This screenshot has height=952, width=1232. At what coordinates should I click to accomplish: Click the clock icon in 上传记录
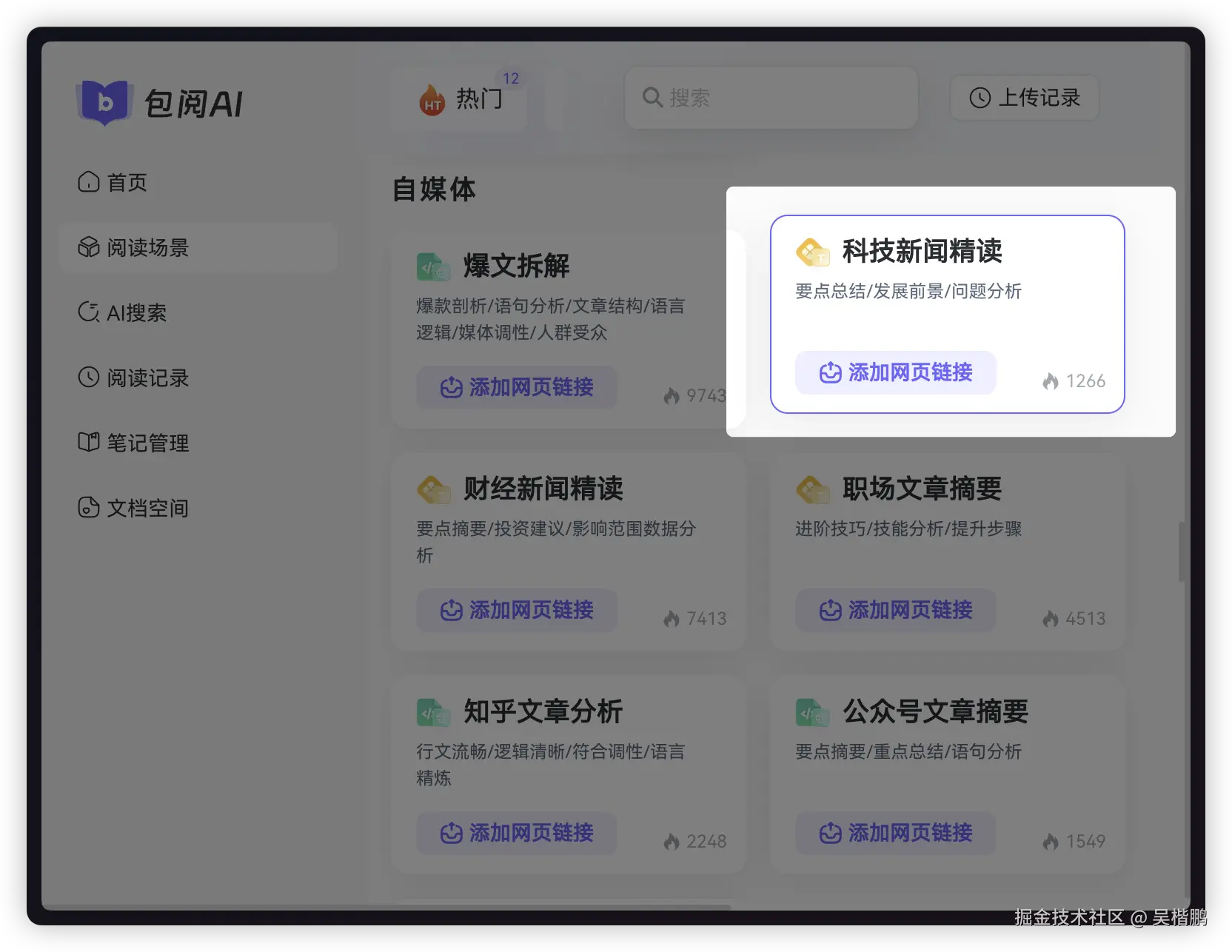click(980, 98)
